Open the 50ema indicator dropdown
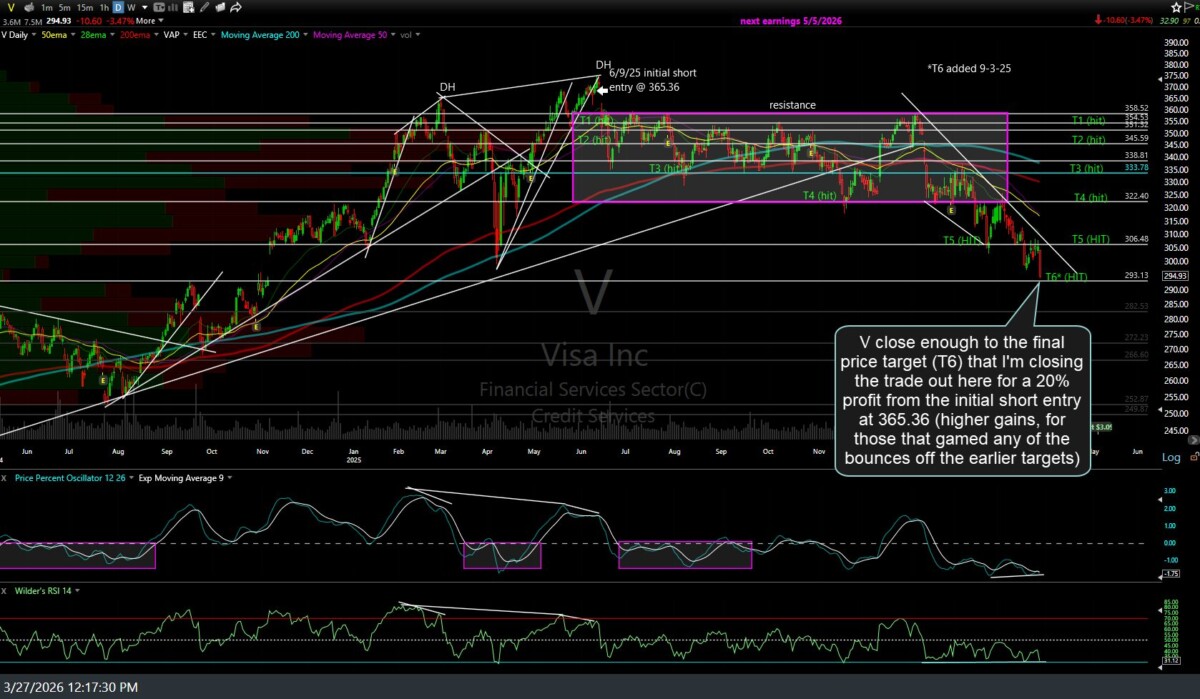The height and width of the screenshot is (699, 1200). pos(71,35)
